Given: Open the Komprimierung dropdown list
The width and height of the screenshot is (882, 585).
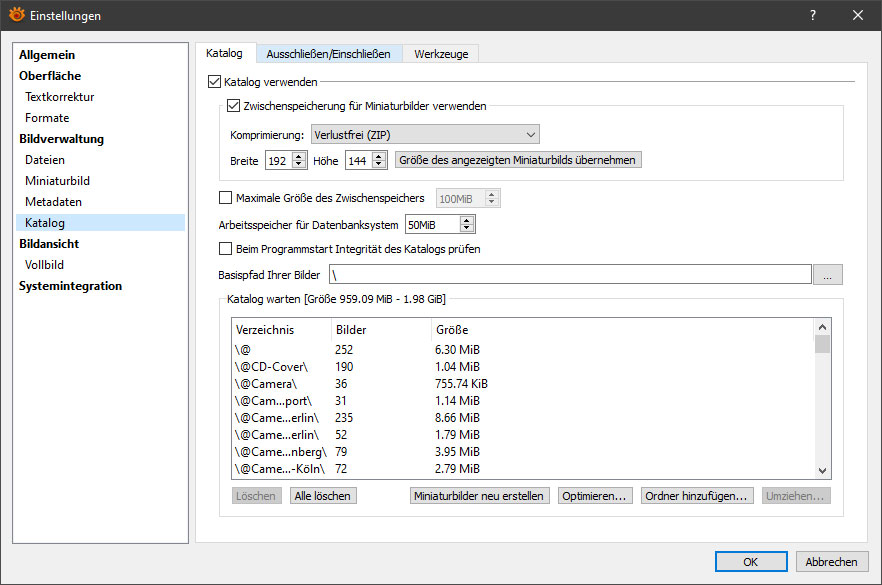Looking at the screenshot, I should pyautogui.click(x=424, y=134).
